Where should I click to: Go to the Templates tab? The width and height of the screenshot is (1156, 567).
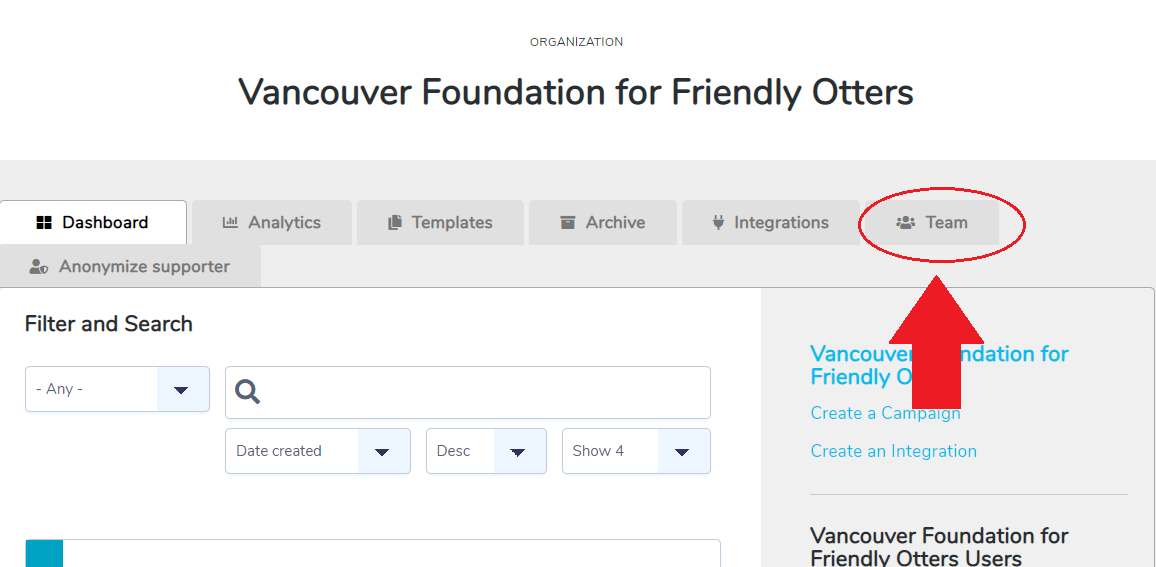click(440, 223)
